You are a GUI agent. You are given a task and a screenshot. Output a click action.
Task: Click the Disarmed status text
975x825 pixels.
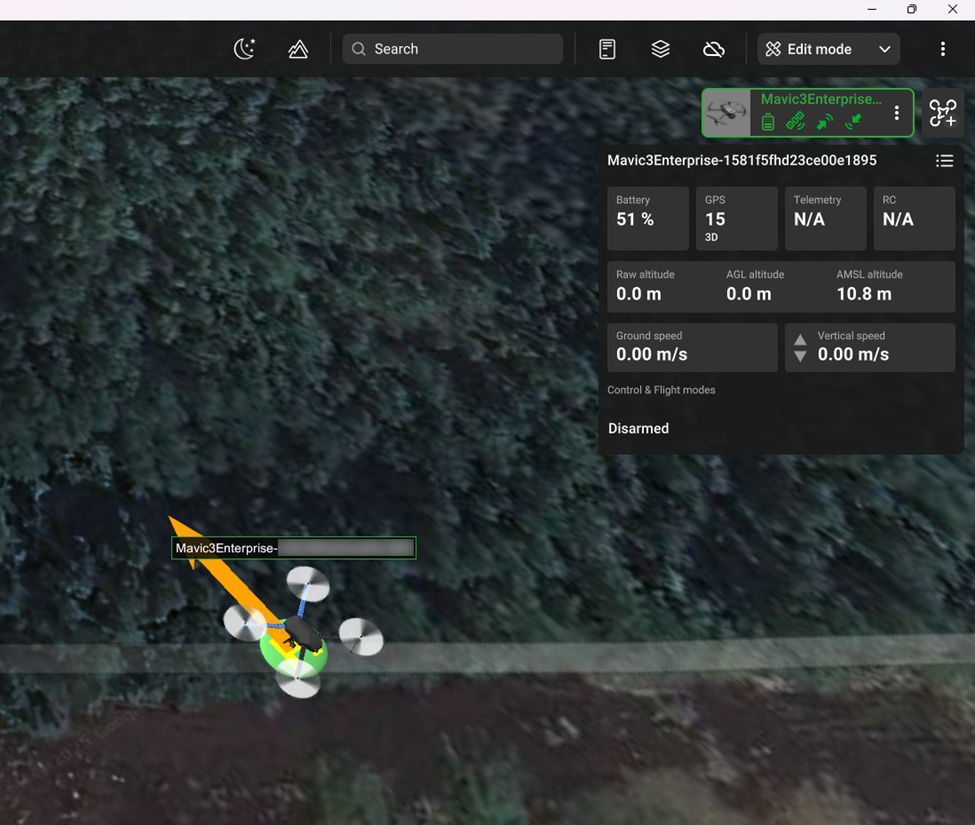638,428
